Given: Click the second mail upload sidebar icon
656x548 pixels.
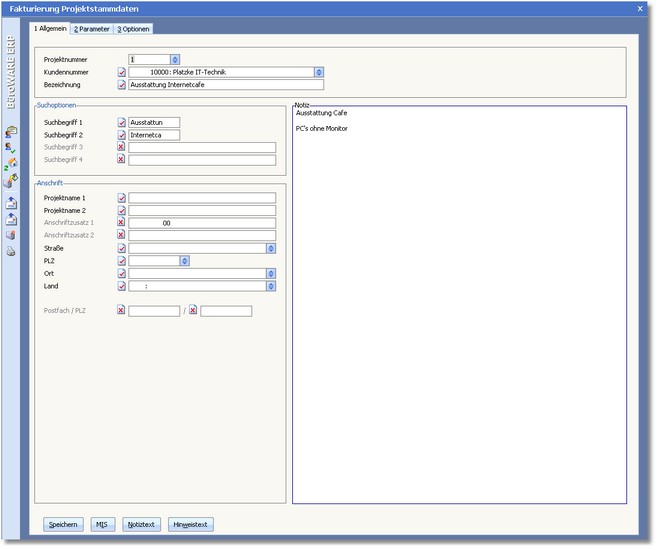Looking at the screenshot, I should (11, 218).
